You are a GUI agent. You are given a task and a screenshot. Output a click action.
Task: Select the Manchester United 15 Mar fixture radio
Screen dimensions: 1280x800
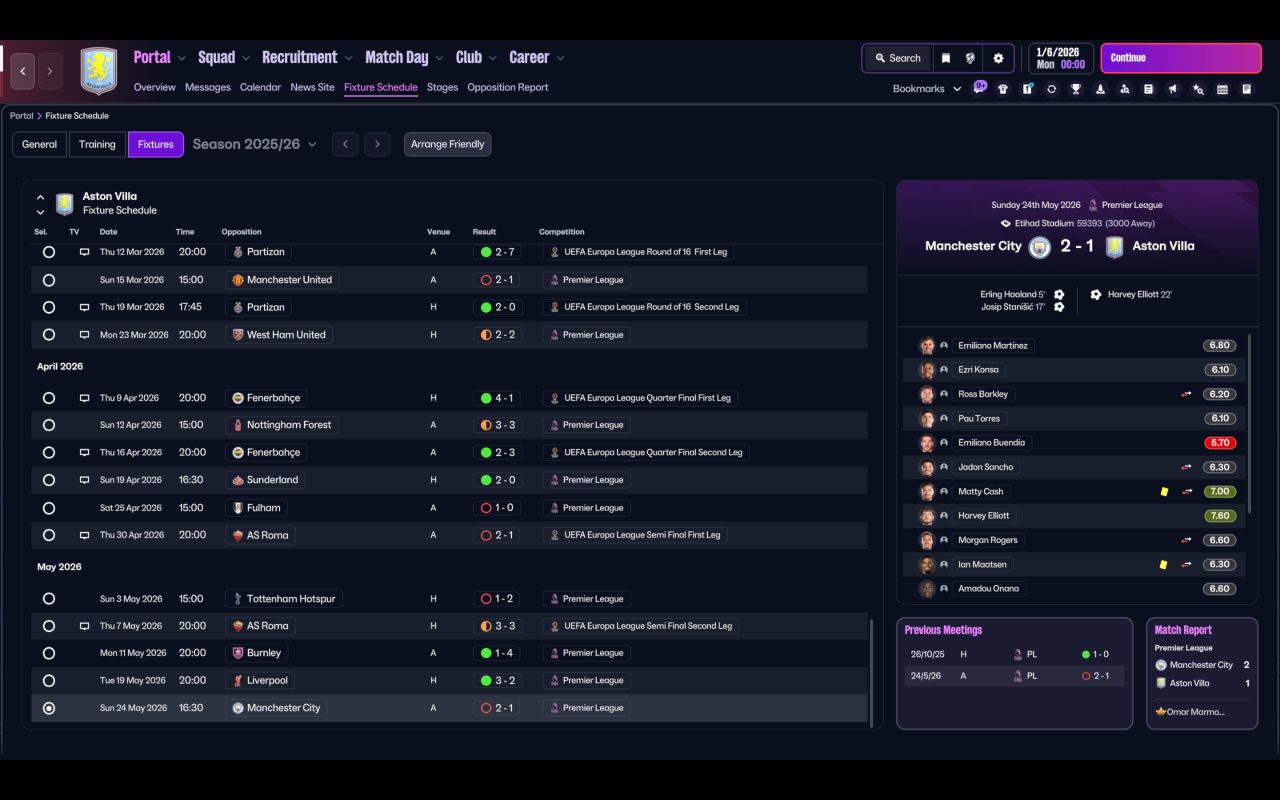(49, 280)
